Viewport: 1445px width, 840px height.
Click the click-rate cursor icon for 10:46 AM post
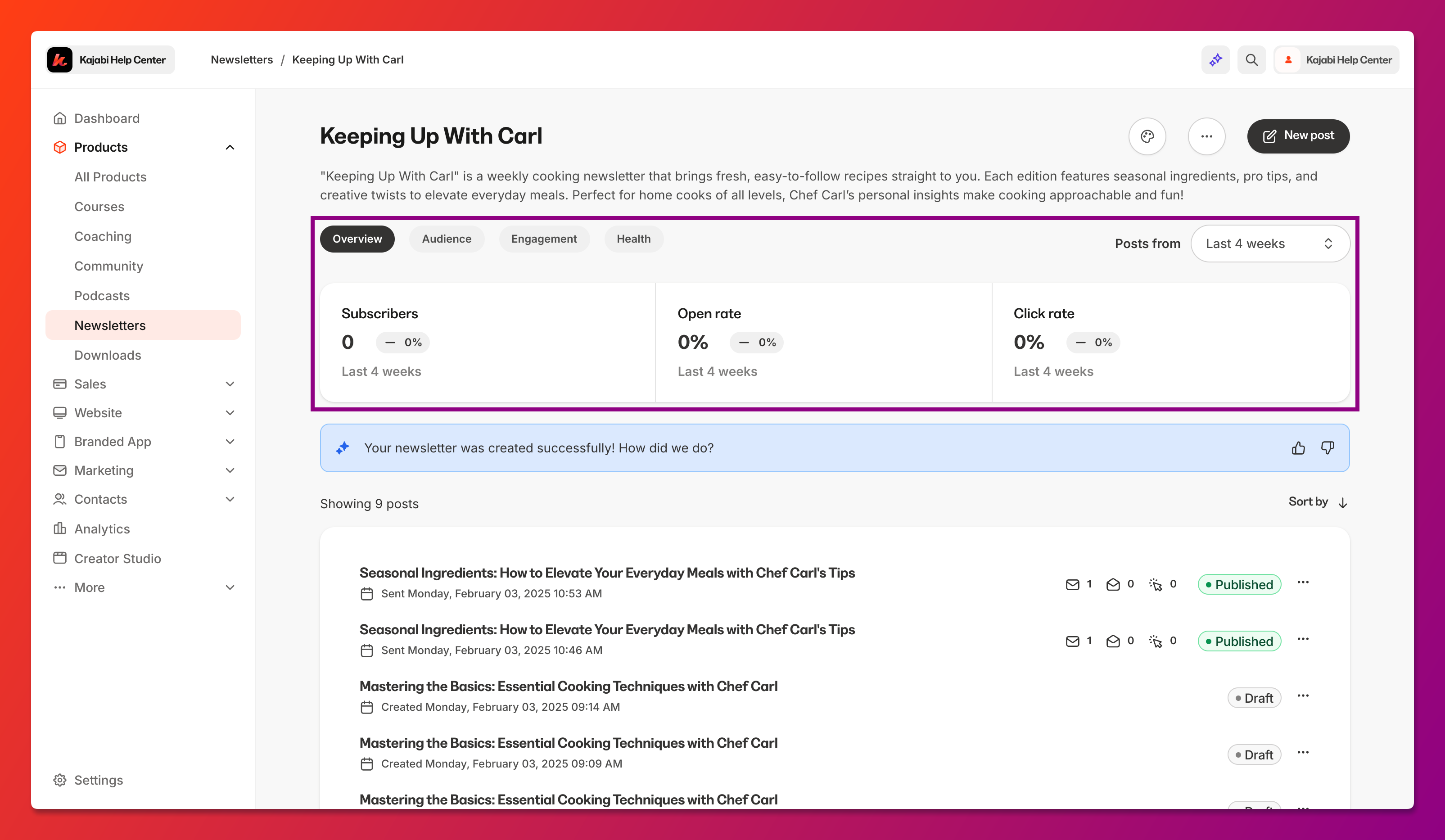click(x=1156, y=641)
